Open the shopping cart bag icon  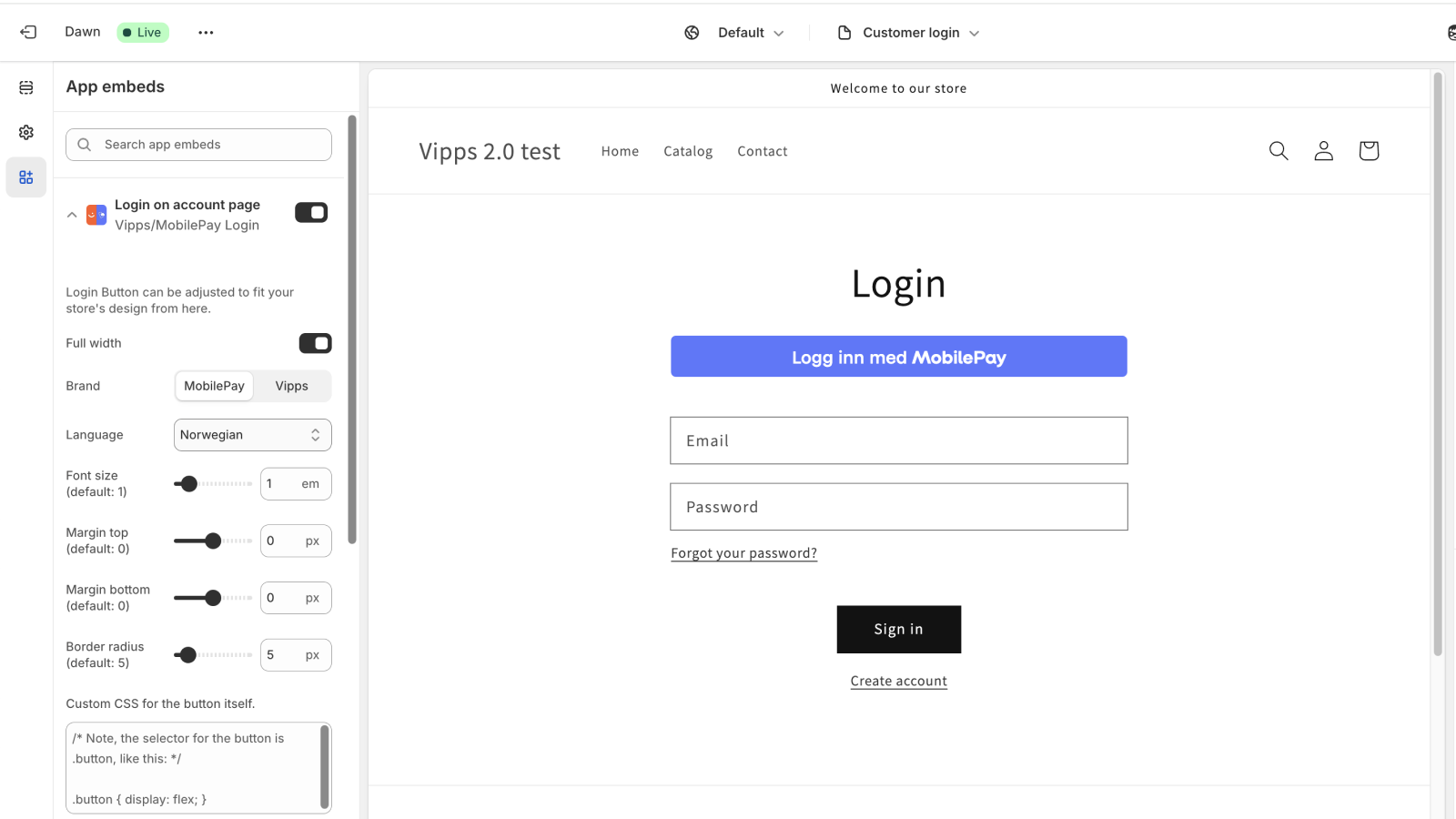point(1369,151)
